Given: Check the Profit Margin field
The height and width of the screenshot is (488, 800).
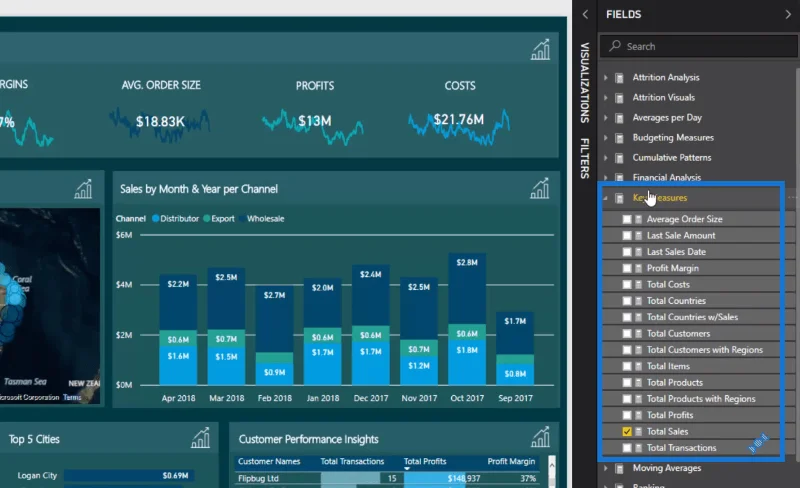Looking at the screenshot, I should pyautogui.click(x=627, y=268).
